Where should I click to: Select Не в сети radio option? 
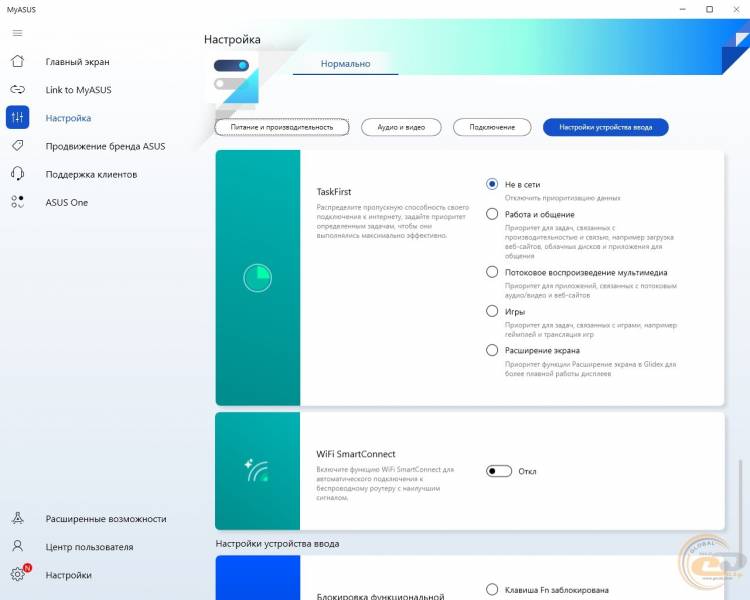(492, 184)
